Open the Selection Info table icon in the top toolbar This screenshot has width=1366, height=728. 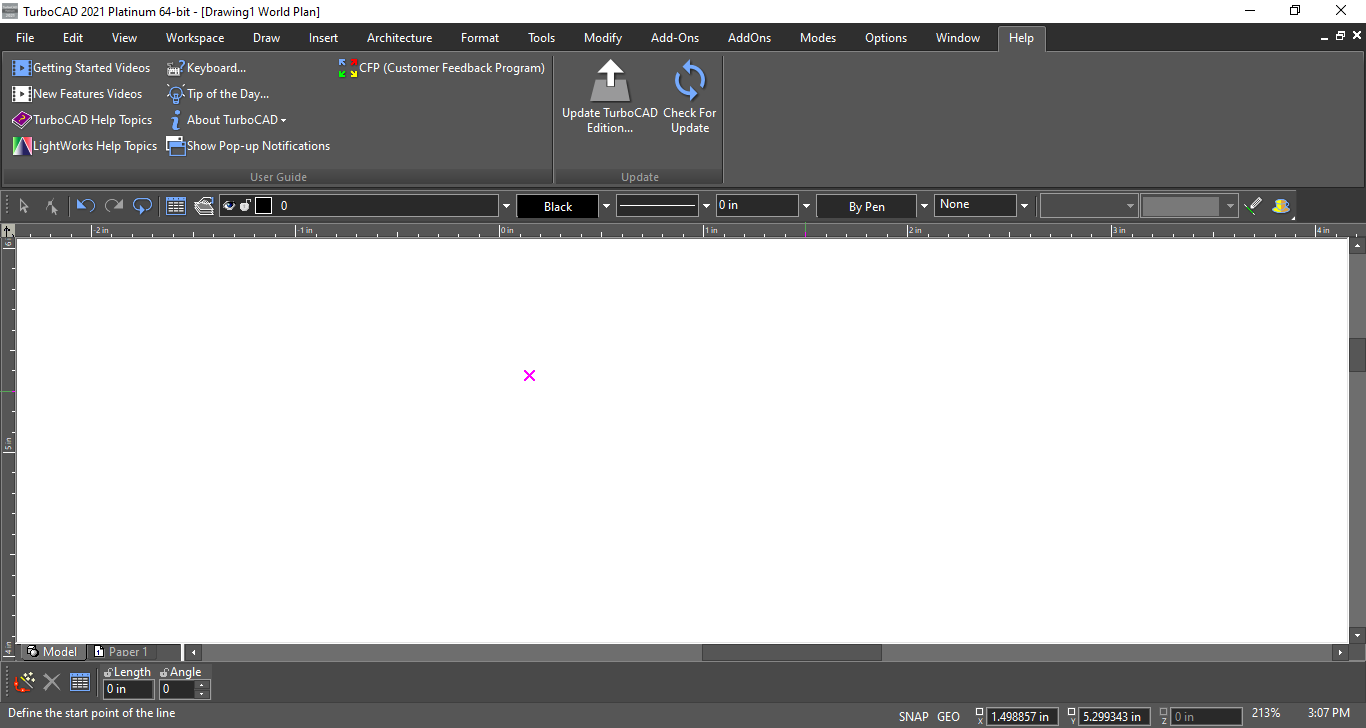pos(176,206)
